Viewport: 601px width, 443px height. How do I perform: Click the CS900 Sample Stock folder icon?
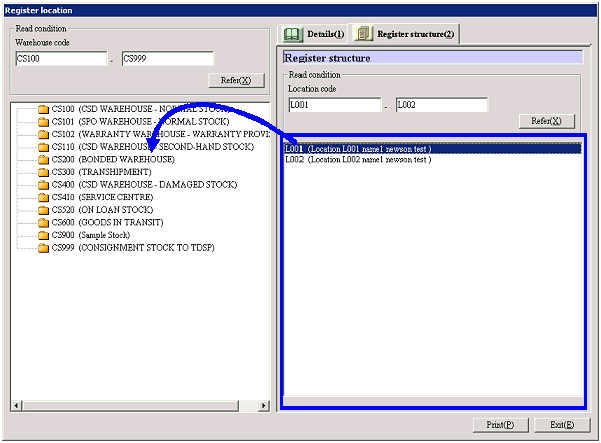pyautogui.click(x=43, y=235)
